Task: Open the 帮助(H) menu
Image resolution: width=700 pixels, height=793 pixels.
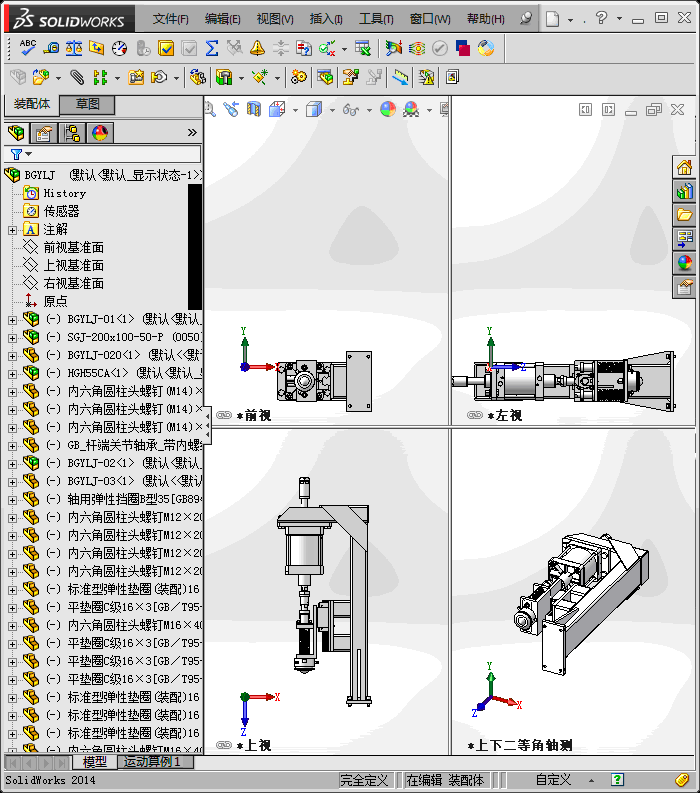Action: point(486,19)
